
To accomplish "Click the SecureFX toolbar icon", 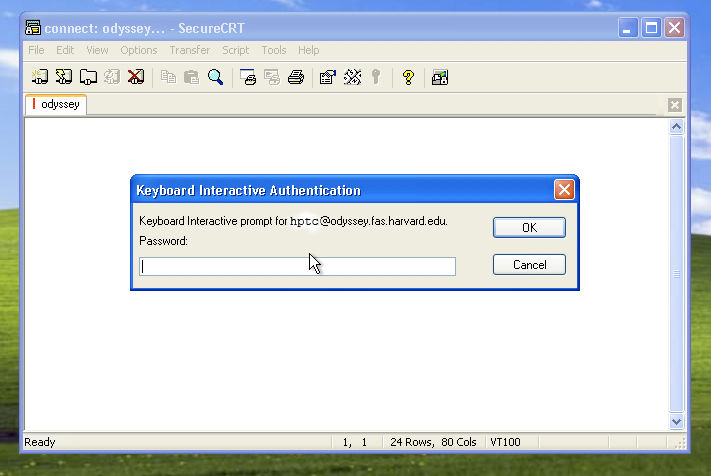I will [440, 77].
